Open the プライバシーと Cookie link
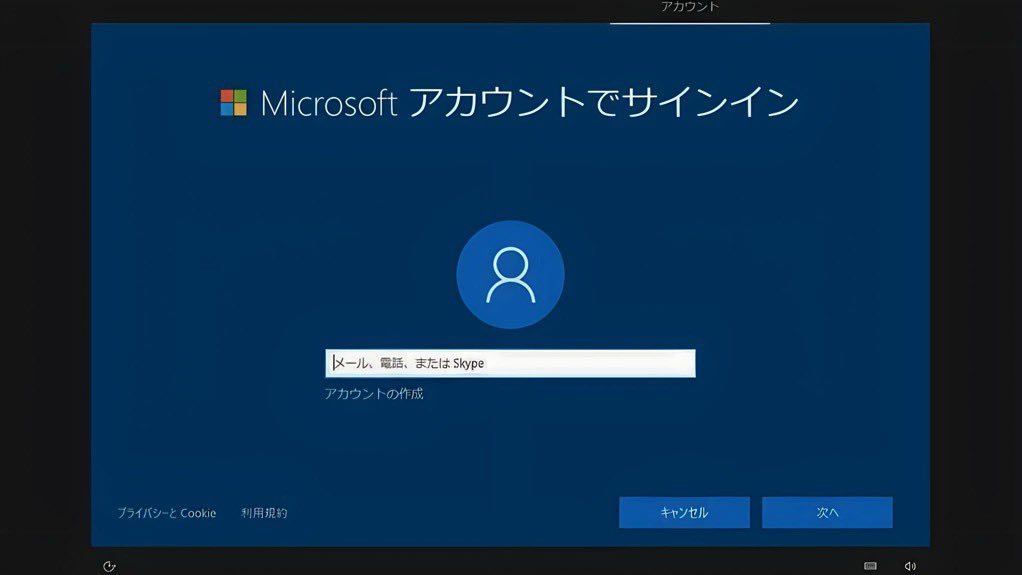 coord(166,513)
